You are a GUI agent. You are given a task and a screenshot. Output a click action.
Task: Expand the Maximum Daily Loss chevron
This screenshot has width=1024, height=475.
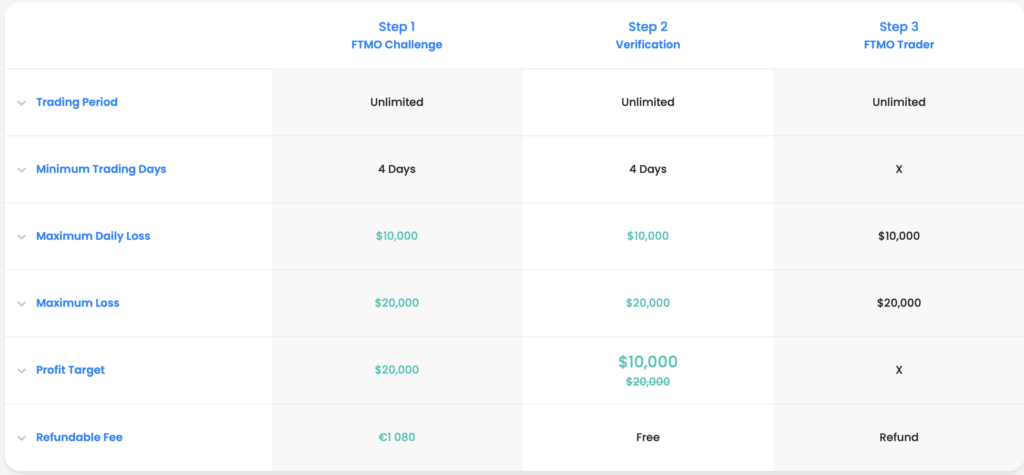[x=22, y=237]
